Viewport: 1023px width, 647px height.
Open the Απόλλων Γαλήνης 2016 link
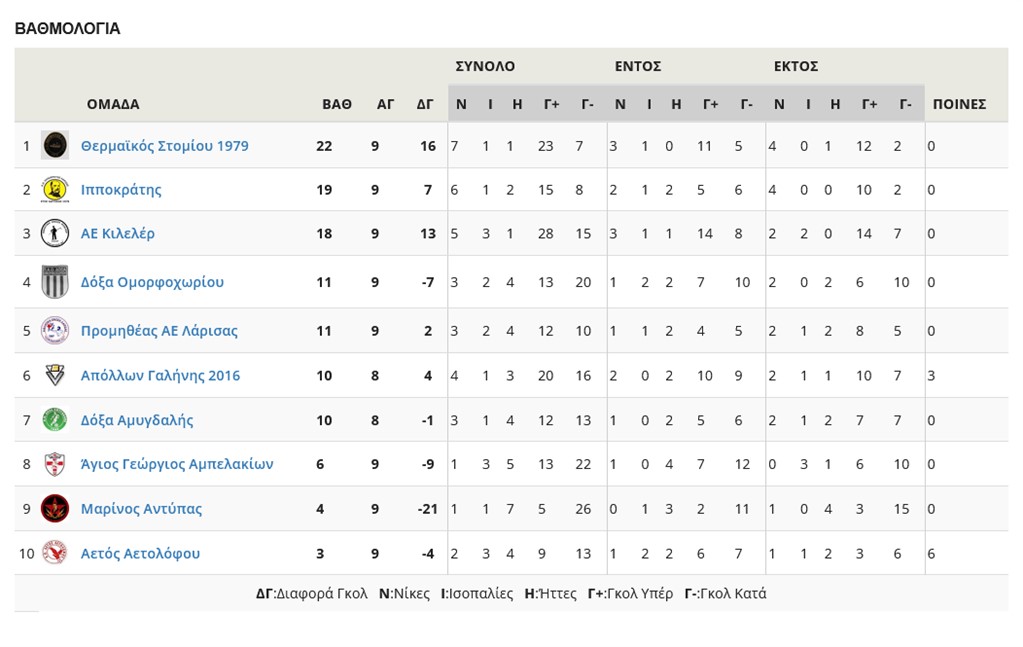tap(160, 376)
